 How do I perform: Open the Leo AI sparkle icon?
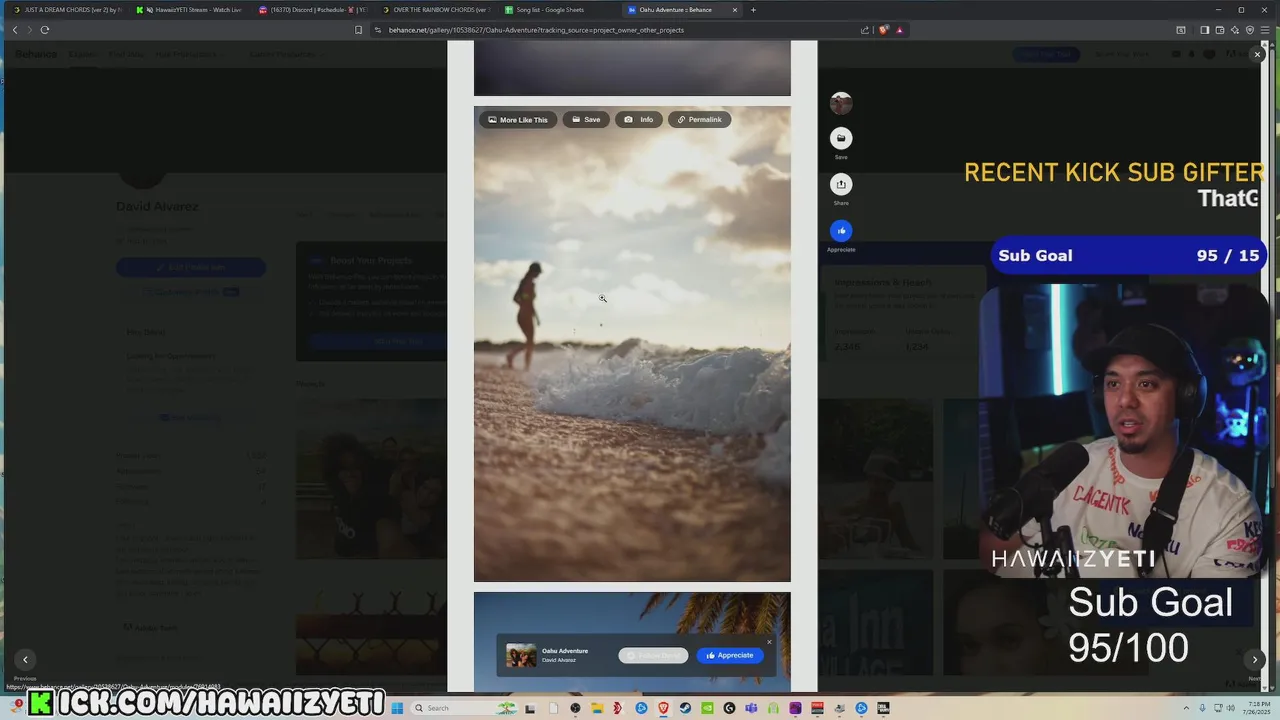tap(1235, 30)
